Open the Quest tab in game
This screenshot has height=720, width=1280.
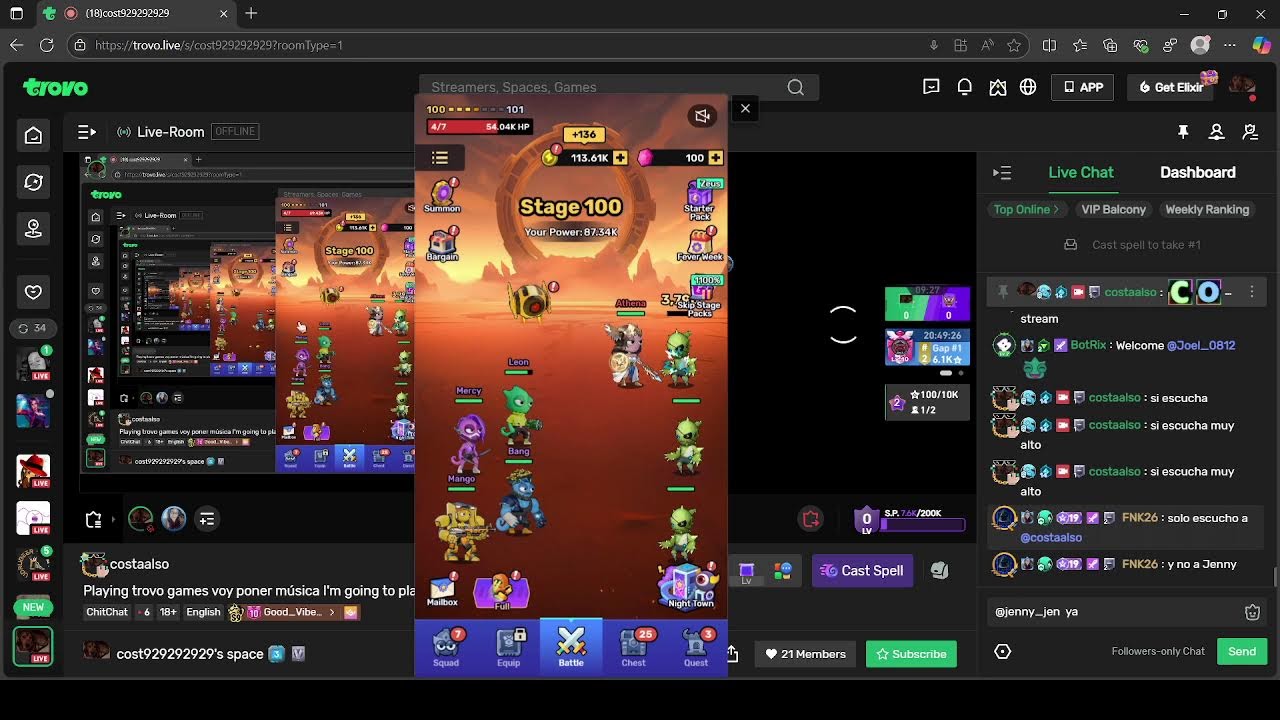pos(696,647)
